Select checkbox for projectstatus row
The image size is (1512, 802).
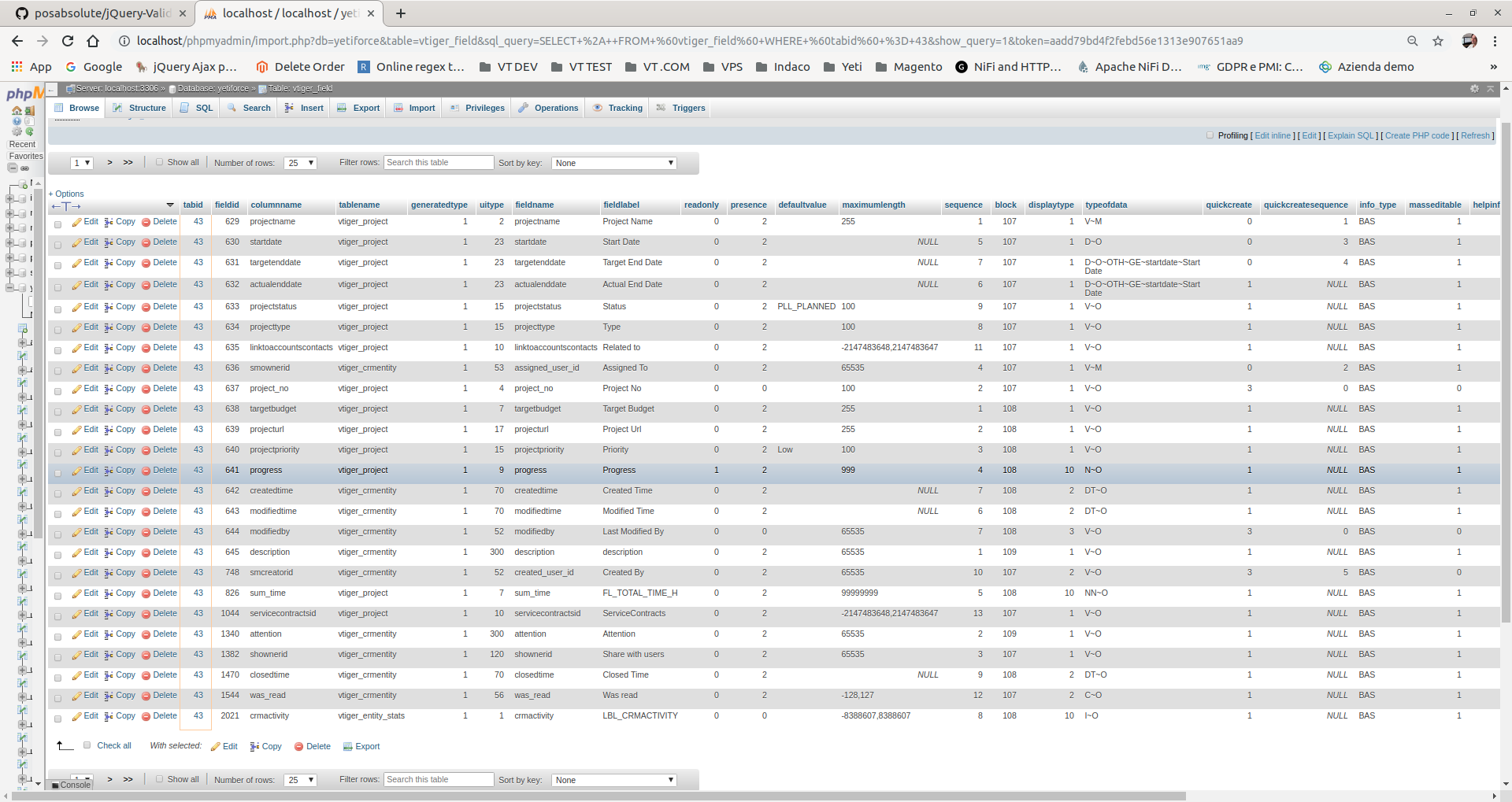coord(57,309)
